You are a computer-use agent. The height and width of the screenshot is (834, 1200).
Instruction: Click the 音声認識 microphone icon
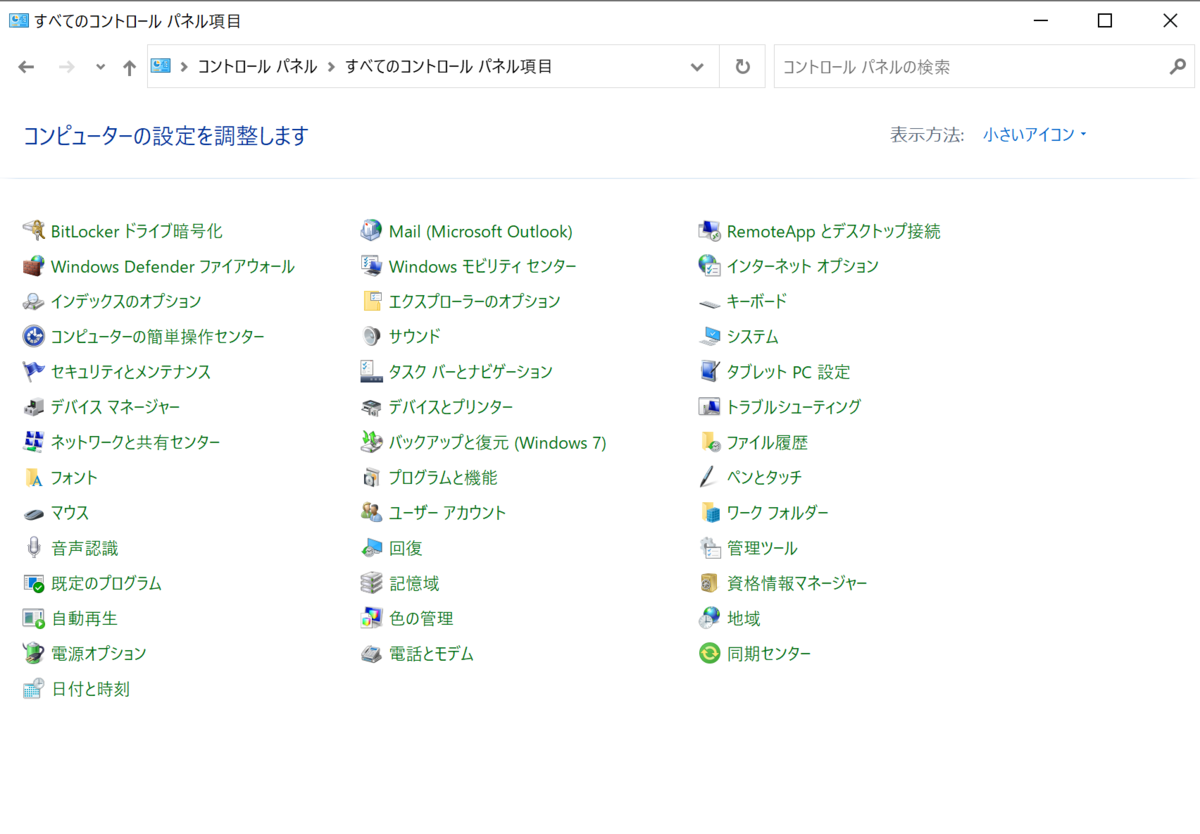point(34,548)
